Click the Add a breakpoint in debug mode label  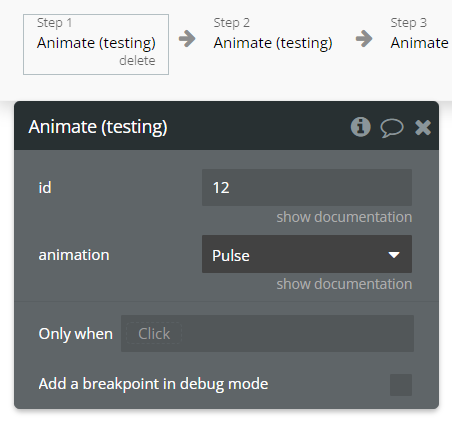[153, 384]
